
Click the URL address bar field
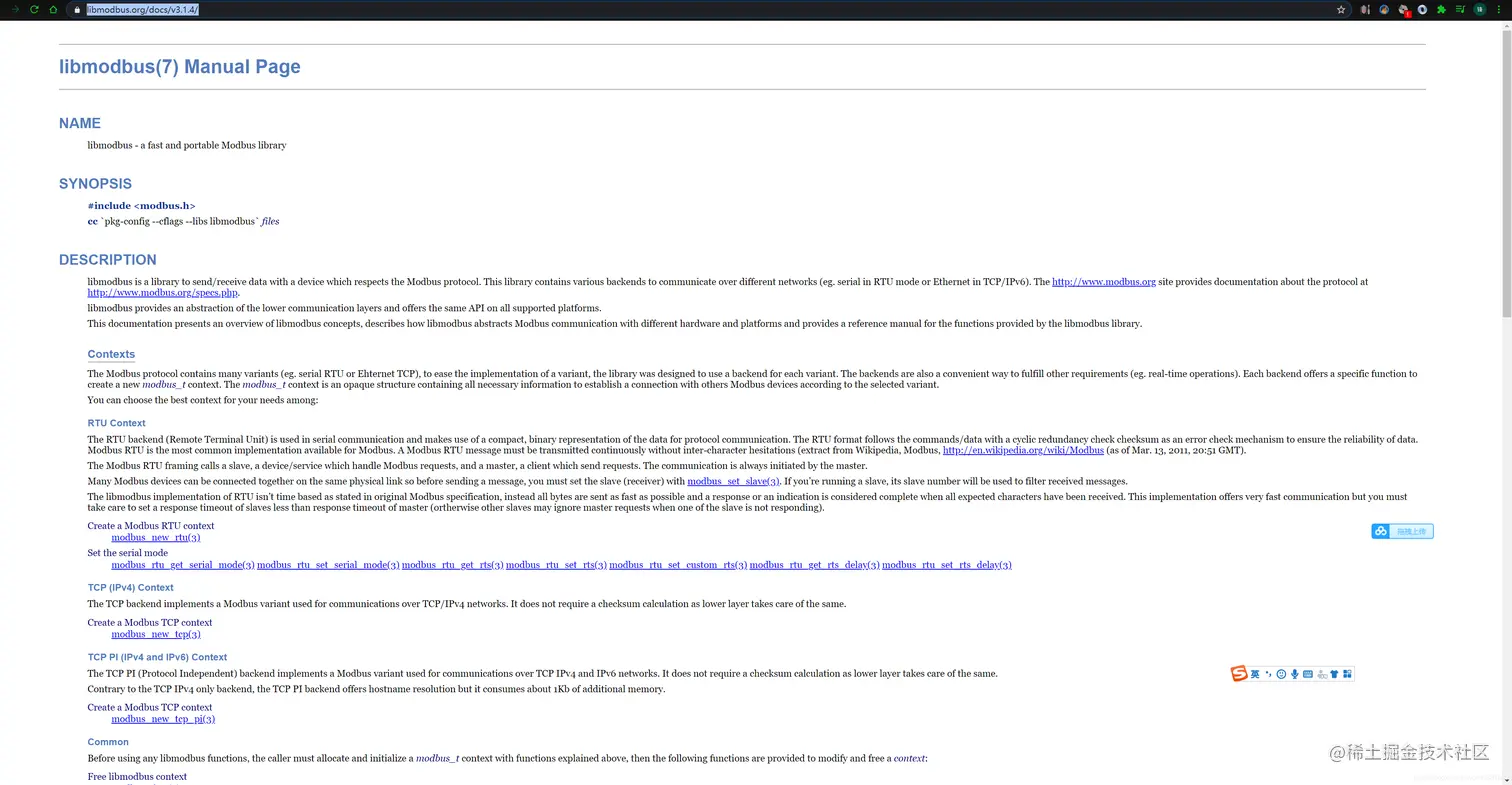point(708,9)
